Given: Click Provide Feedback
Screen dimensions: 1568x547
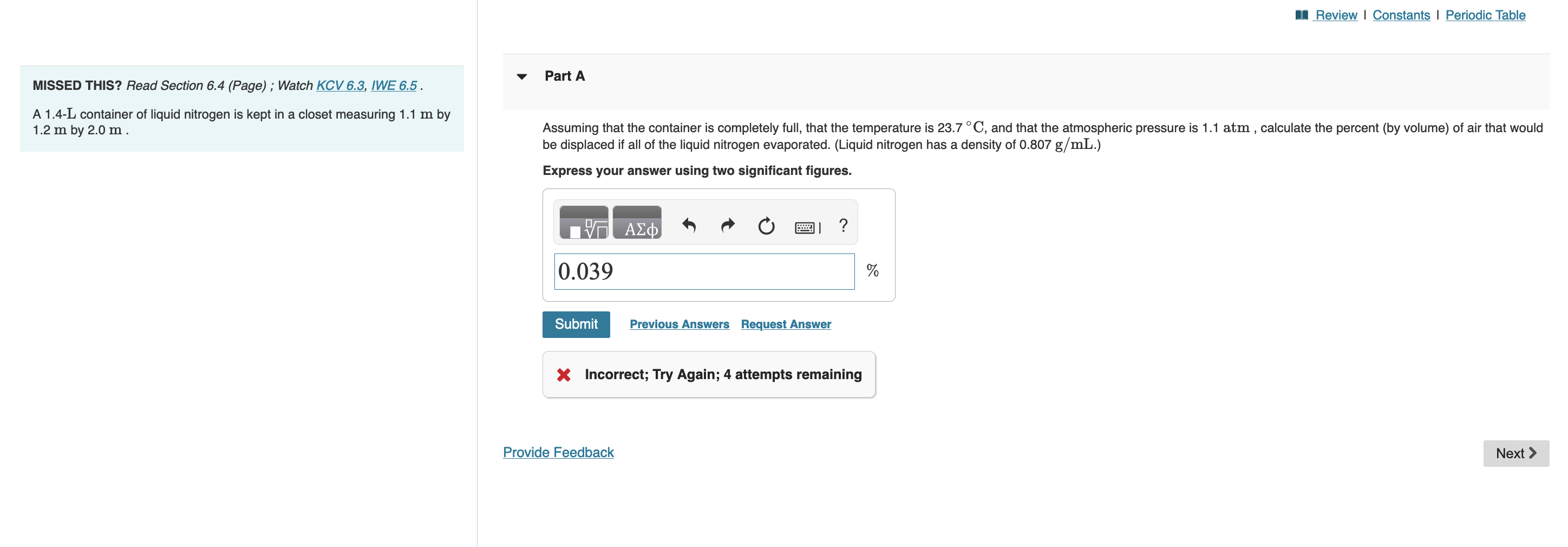Looking at the screenshot, I should tap(558, 452).
